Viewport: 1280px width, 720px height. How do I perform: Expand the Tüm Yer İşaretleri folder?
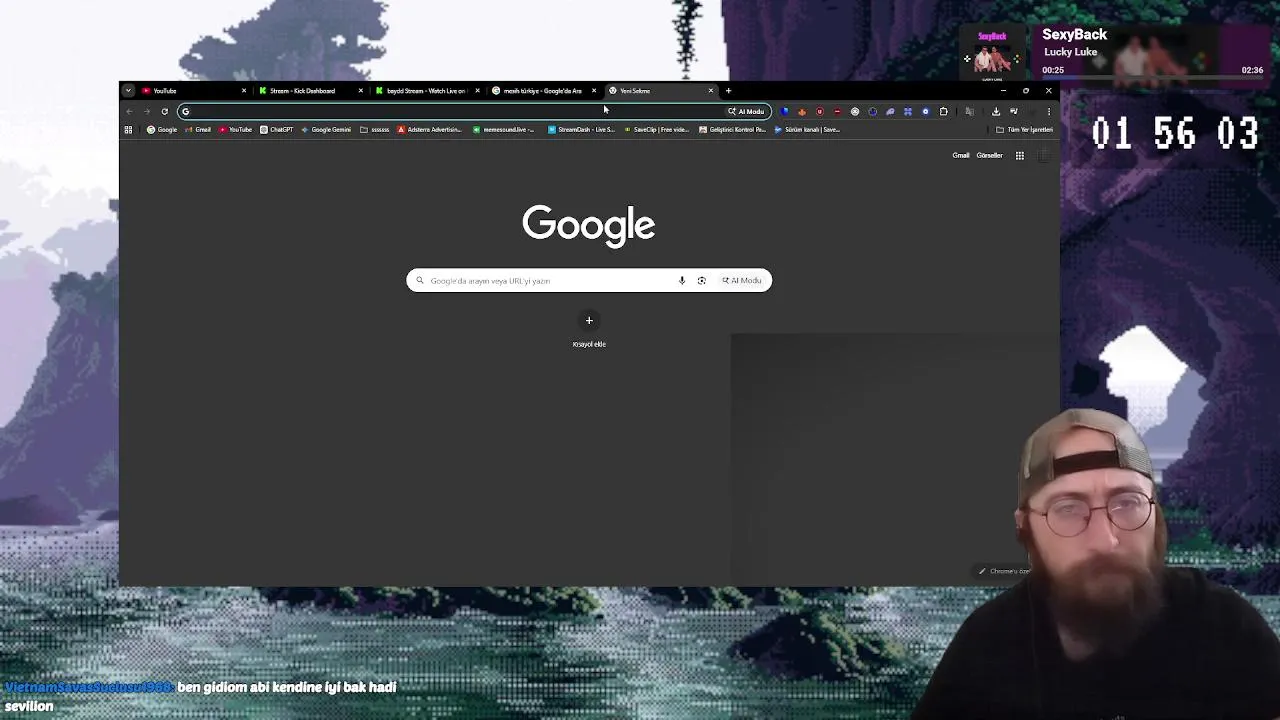coord(1025,129)
